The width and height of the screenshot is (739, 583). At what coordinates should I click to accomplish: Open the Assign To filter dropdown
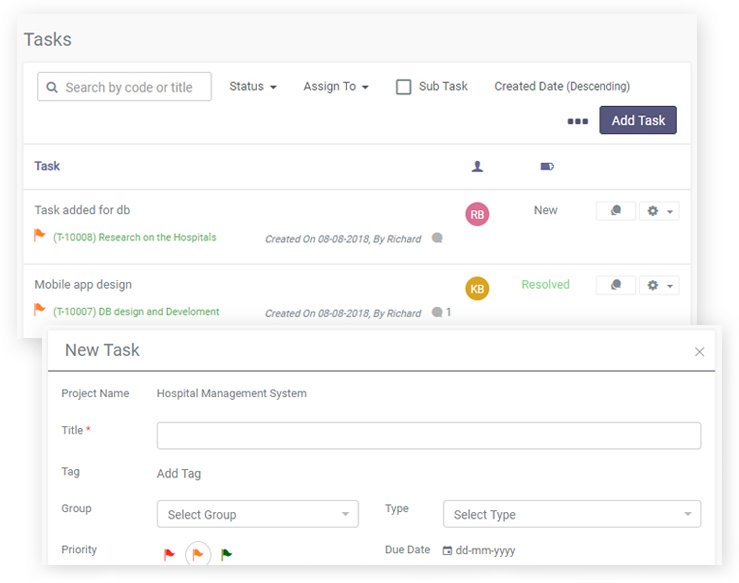tap(336, 87)
